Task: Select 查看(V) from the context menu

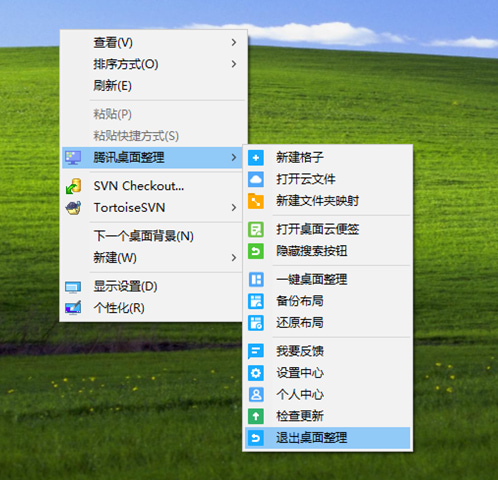Action: pyautogui.click(x=153, y=42)
